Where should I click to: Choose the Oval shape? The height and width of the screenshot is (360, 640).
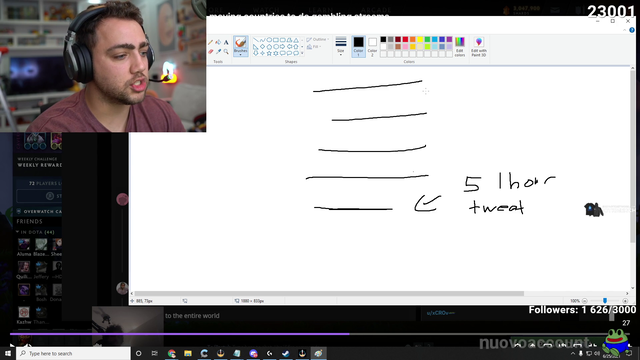tap(269, 40)
